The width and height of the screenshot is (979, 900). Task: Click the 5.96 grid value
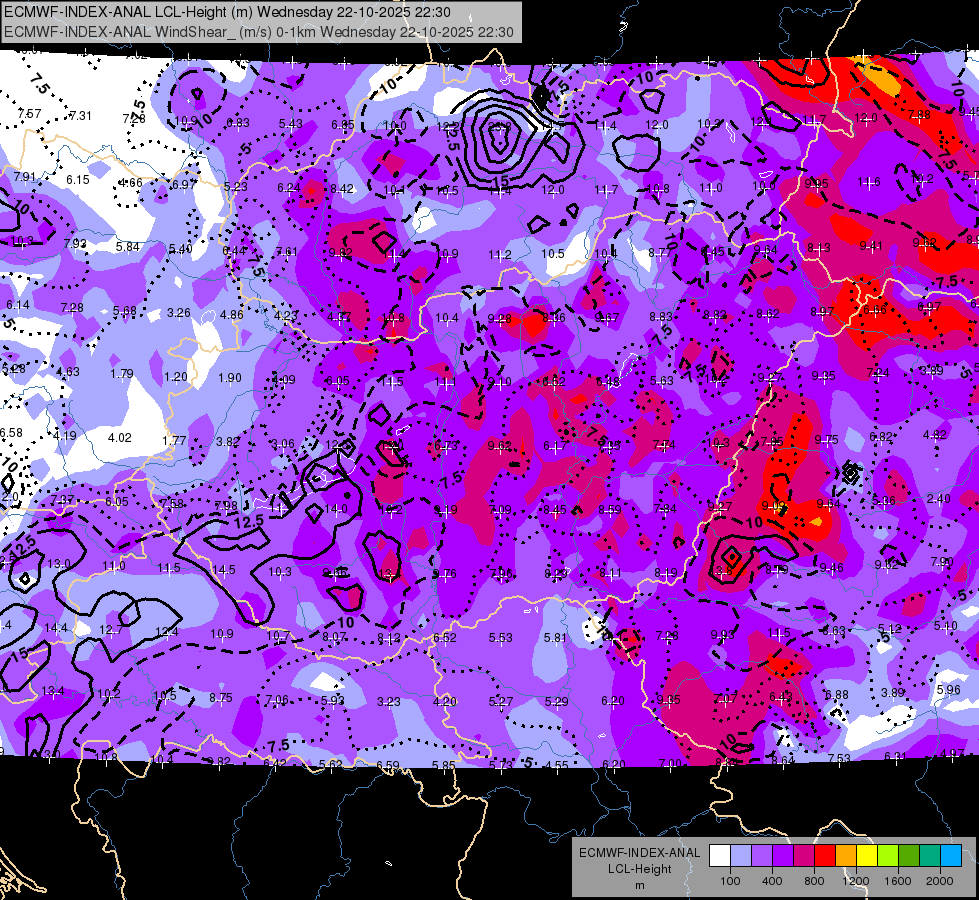click(x=948, y=690)
